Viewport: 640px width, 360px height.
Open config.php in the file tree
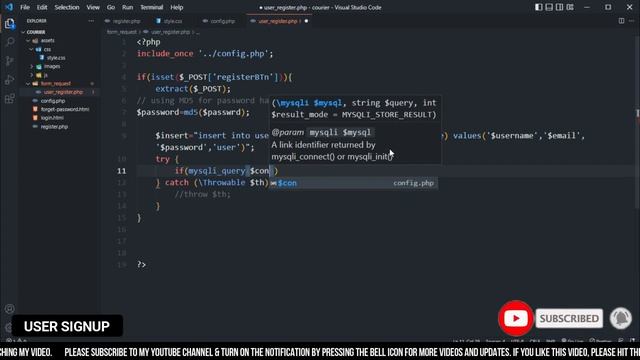pos(53,101)
